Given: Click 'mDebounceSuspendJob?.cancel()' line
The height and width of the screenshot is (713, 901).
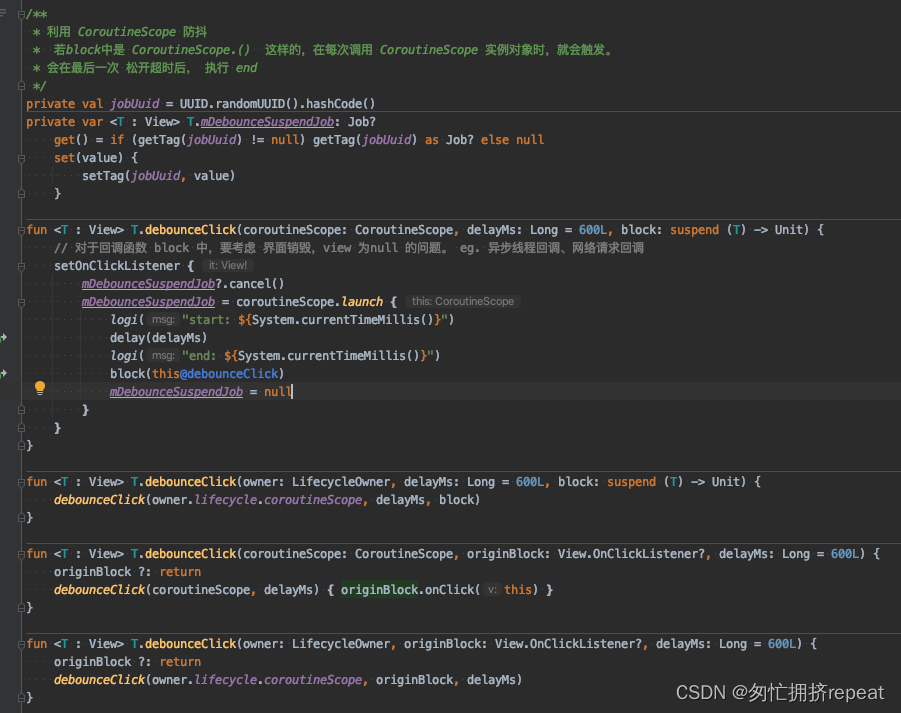Looking at the screenshot, I should [x=183, y=284].
